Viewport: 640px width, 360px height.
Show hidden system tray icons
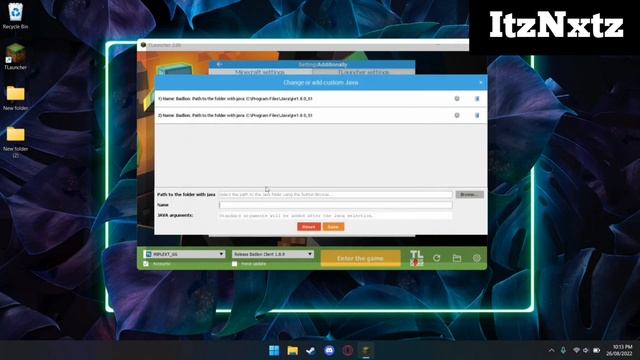click(551, 351)
